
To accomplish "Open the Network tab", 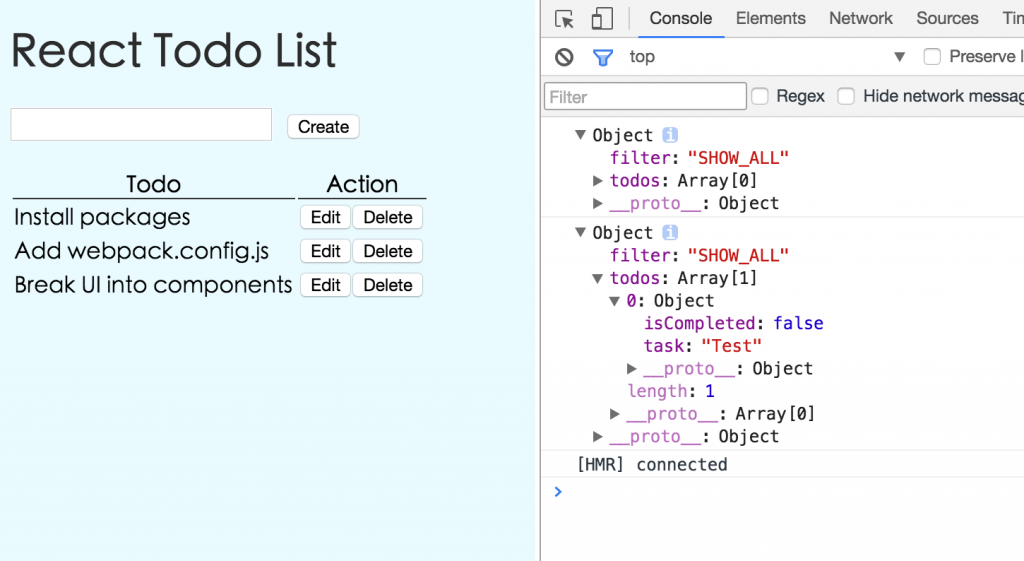I will click(860, 18).
